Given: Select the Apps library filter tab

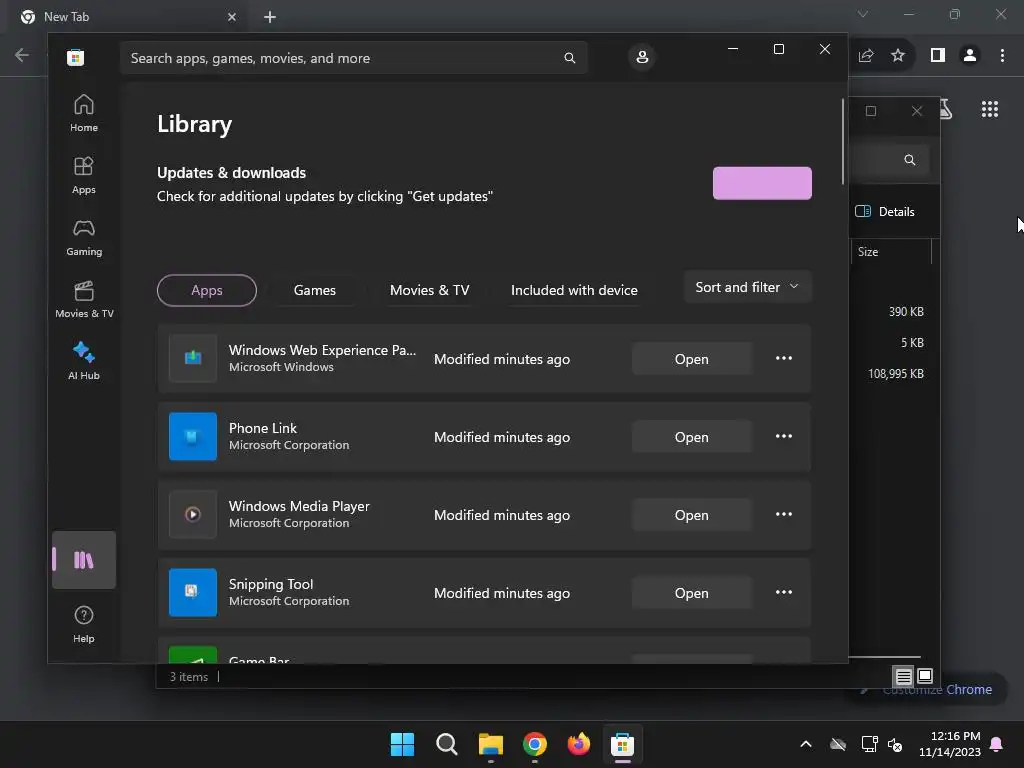Looking at the screenshot, I should tap(206, 290).
